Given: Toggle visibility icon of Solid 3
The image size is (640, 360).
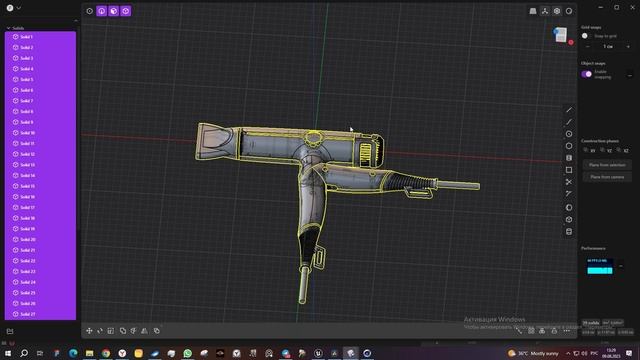Looking at the screenshot, I should [16, 58].
